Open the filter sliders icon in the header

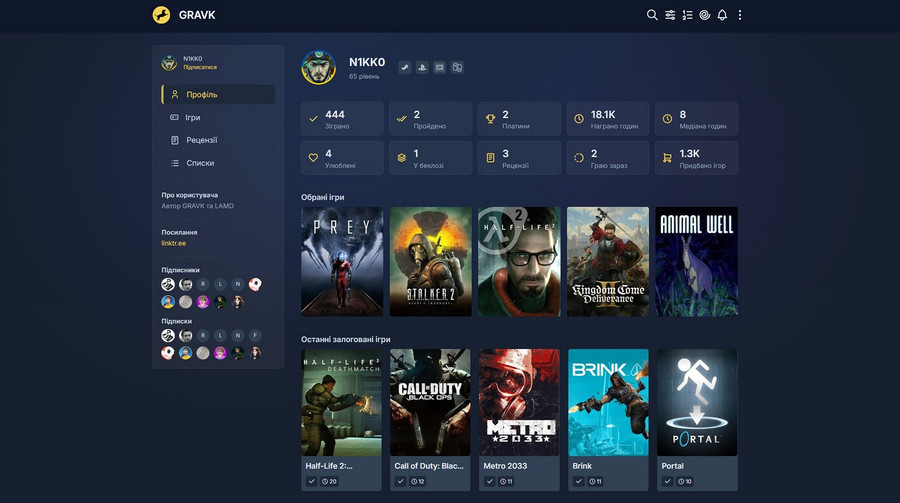[670, 15]
